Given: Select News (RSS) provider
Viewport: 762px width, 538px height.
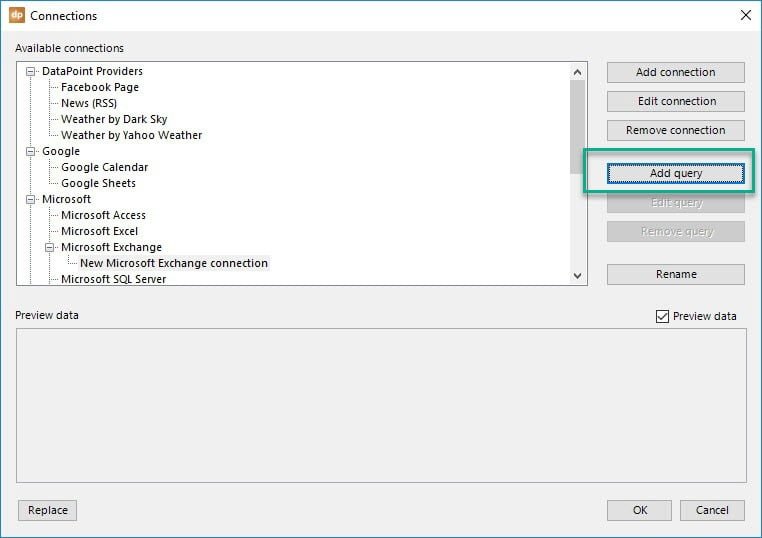Looking at the screenshot, I should point(89,103).
